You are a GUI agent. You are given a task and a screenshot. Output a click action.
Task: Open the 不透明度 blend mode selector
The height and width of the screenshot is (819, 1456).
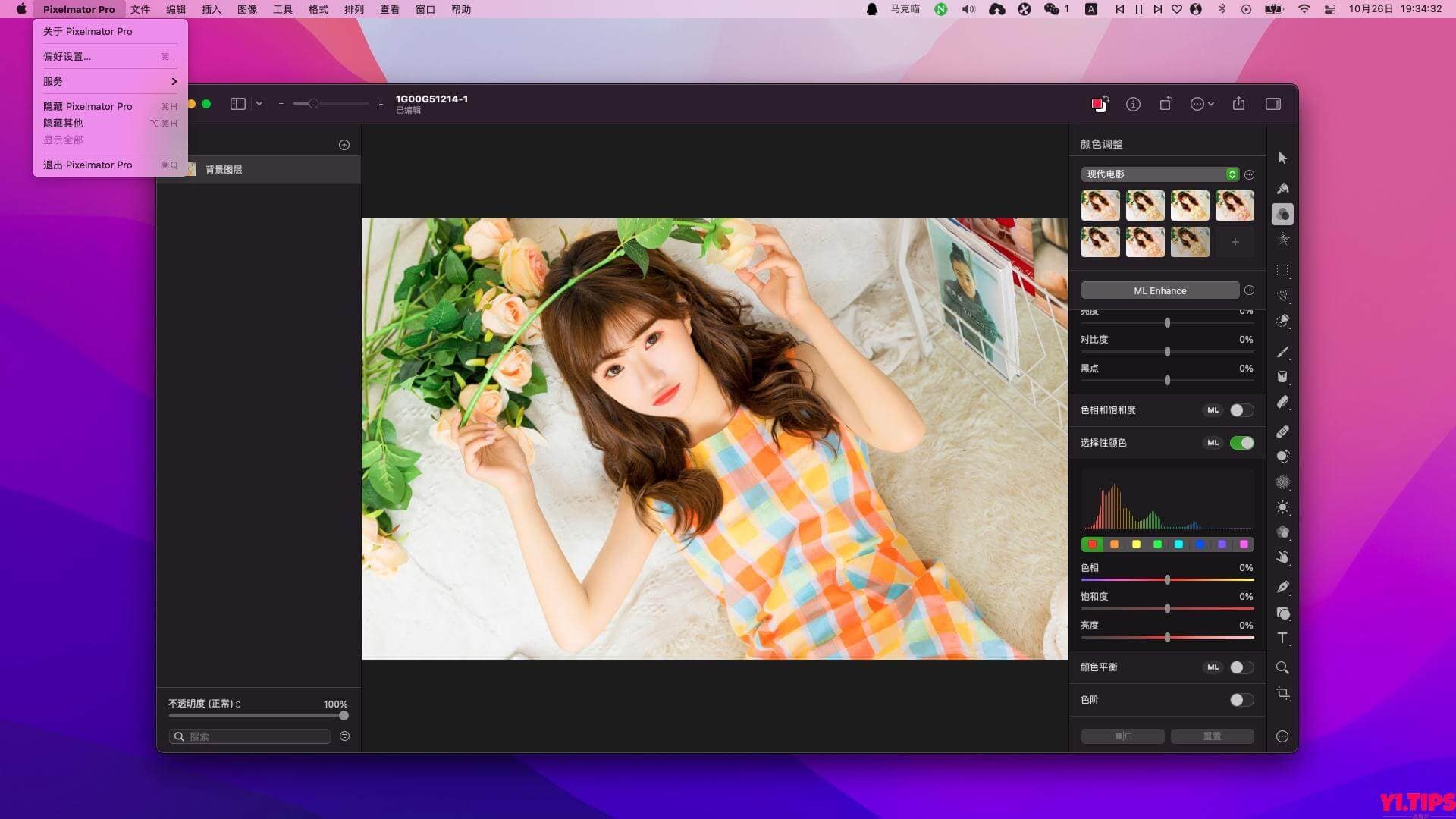(221, 704)
